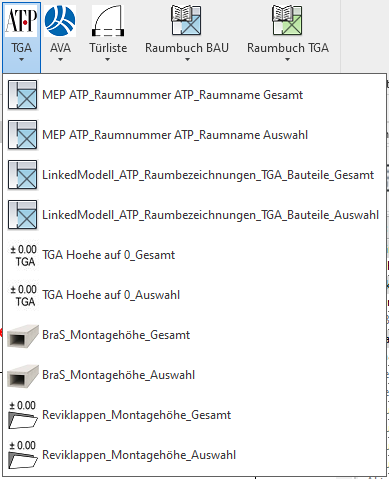Screen dimensions: 389x479
Task: Expand the Türliste dropdown arrow
Action: [x=107, y=60]
